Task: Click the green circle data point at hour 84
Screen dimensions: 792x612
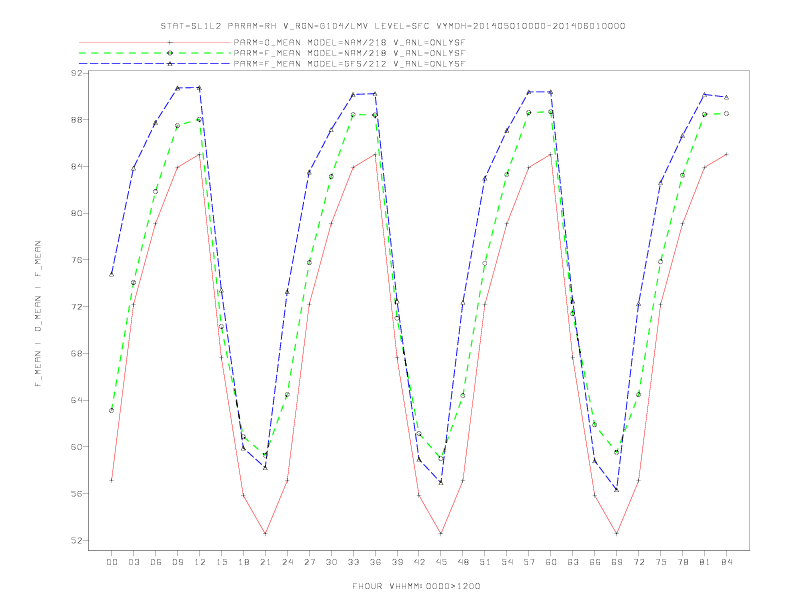Action: [726, 114]
